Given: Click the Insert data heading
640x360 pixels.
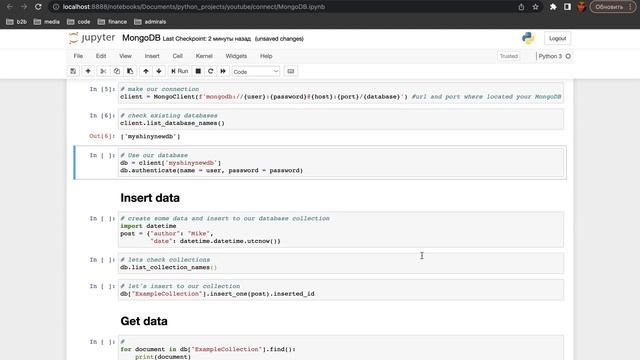Looking at the screenshot, I should tap(150, 198).
